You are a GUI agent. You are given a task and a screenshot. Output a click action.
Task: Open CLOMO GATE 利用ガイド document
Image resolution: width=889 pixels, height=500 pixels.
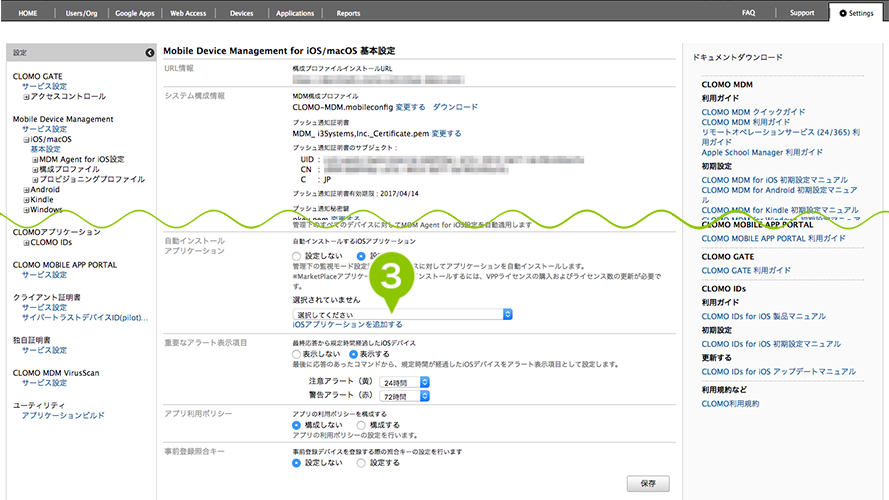pos(746,271)
